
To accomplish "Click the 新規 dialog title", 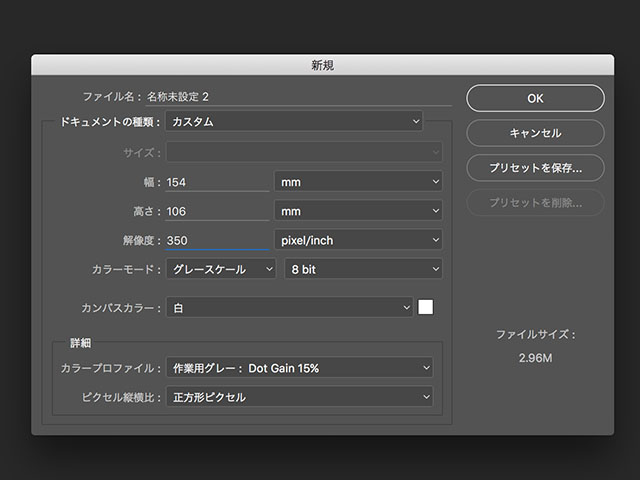I will tap(322, 65).
